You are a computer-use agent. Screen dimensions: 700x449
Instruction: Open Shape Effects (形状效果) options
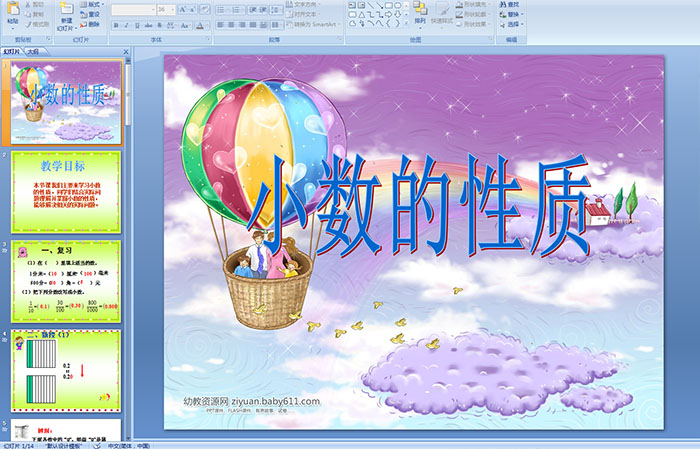[x=472, y=24]
